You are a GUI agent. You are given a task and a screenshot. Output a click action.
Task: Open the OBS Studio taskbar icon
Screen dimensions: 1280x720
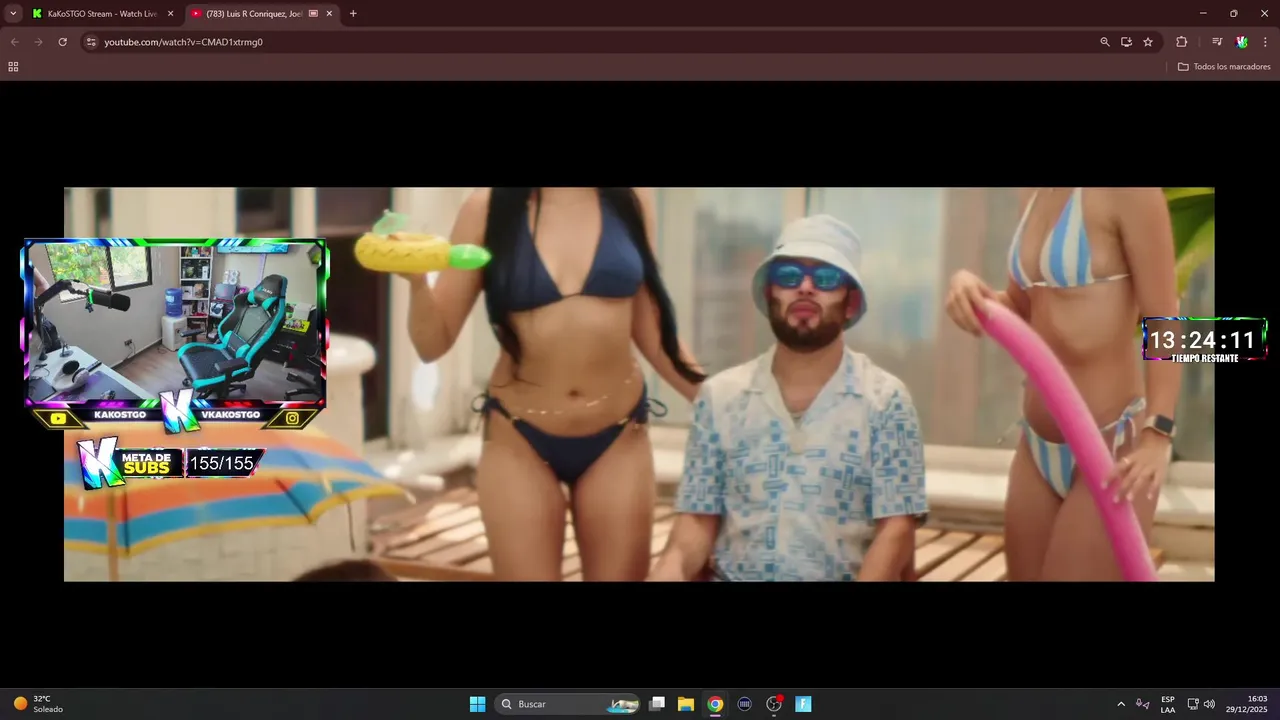pos(773,704)
